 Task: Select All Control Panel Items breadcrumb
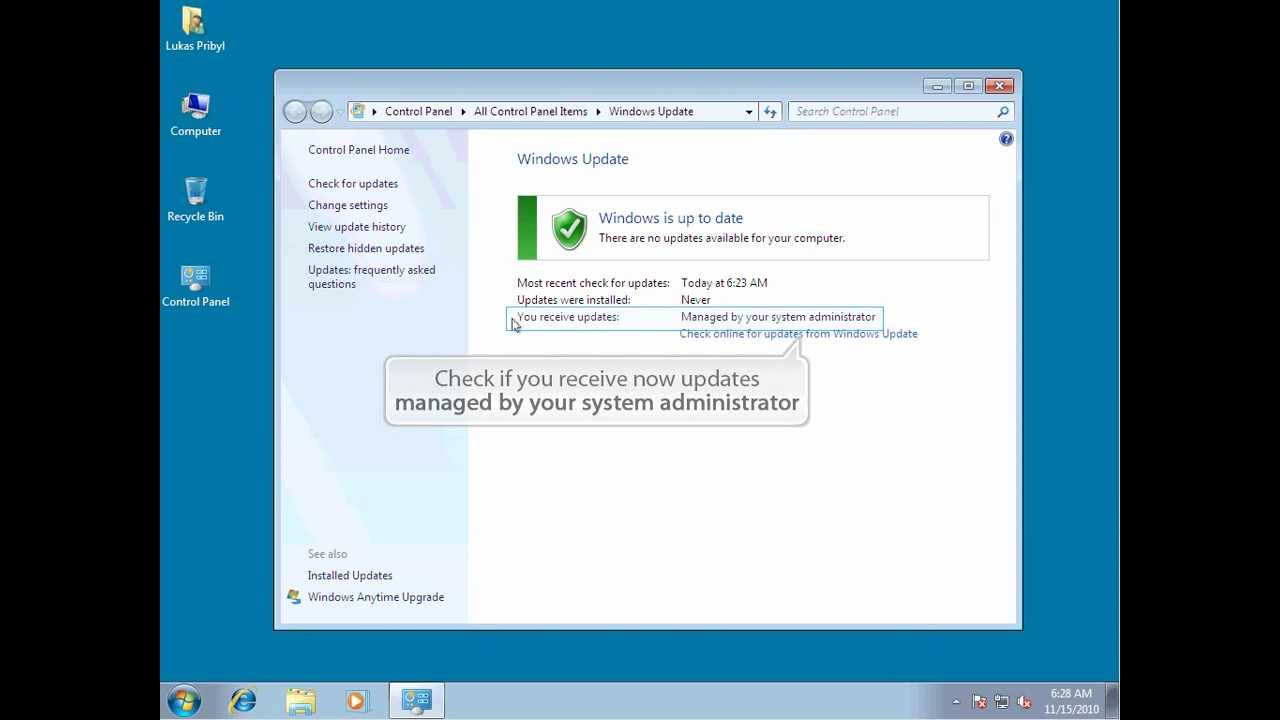click(530, 111)
